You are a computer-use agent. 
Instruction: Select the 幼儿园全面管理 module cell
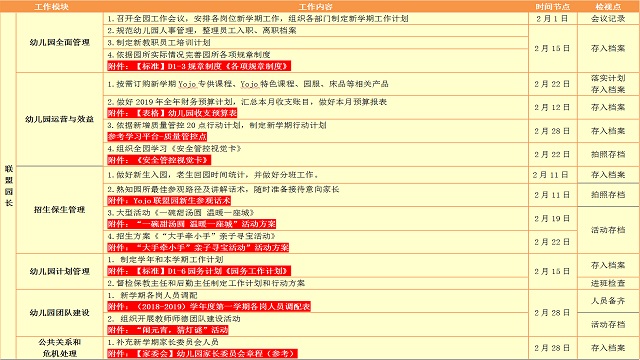tap(60, 42)
